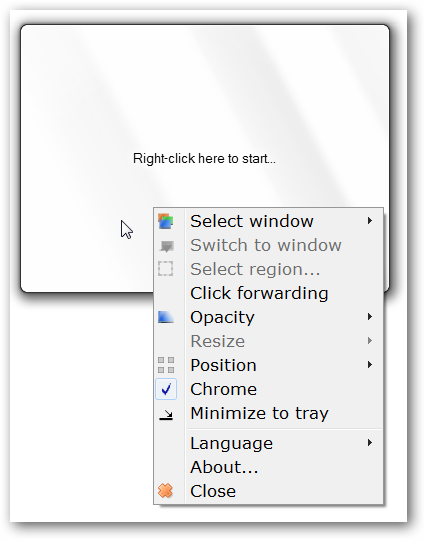
Task: Click the grayed Resize menu entry
Action: [x=268, y=341]
